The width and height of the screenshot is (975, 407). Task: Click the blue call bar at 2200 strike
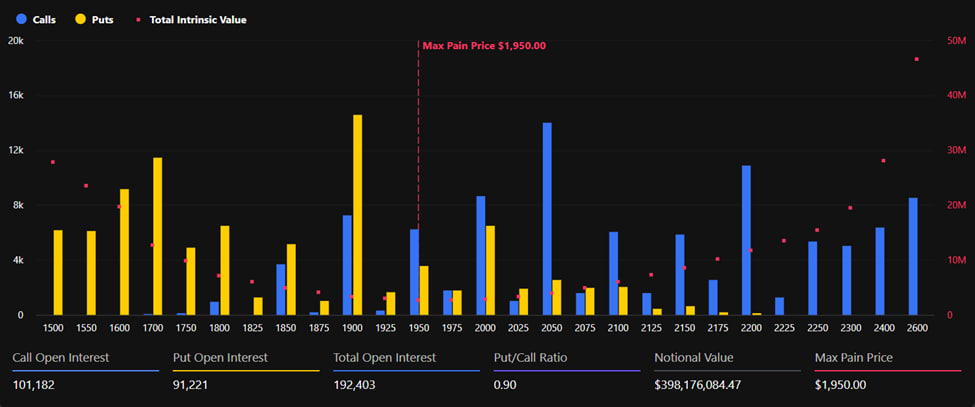[x=746, y=240]
